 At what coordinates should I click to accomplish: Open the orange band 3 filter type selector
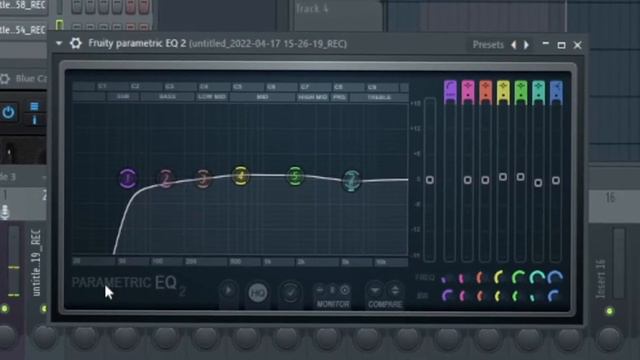tap(485, 91)
